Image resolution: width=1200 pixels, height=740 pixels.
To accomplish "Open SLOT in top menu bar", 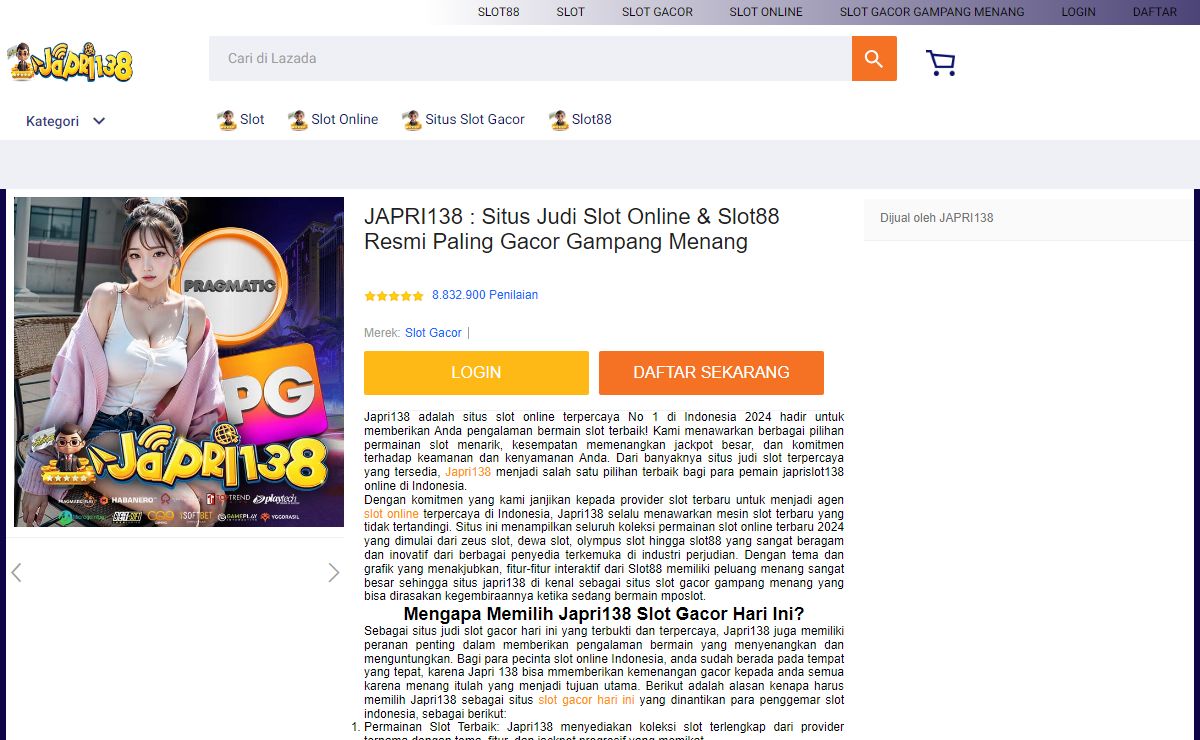I will [571, 12].
